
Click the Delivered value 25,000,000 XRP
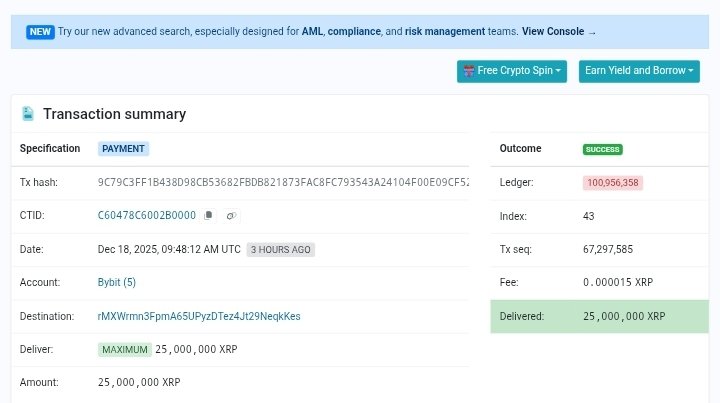tap(624, 316)
